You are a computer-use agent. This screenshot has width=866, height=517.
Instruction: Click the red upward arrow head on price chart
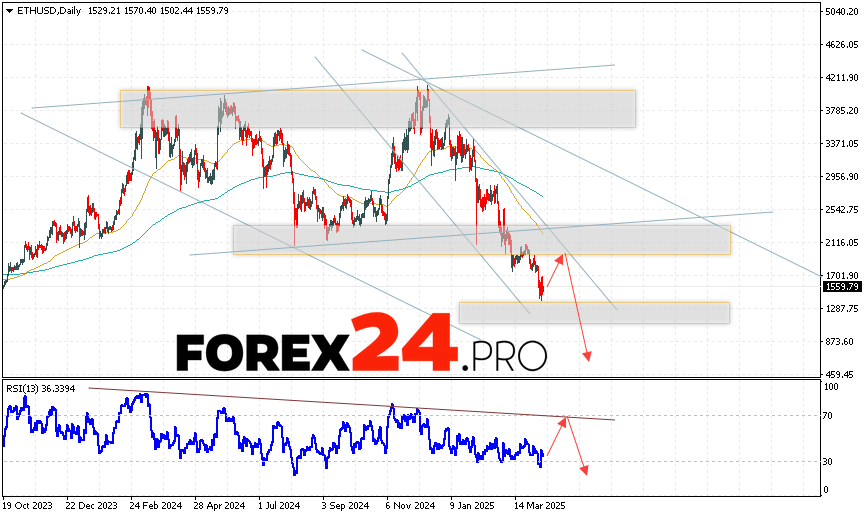[x=562, y=256]
